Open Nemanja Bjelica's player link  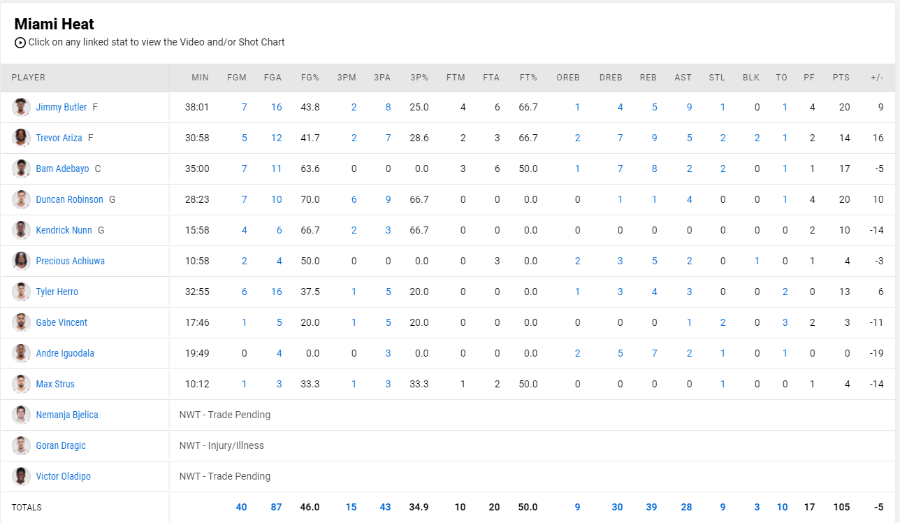(x=67, y=414)
